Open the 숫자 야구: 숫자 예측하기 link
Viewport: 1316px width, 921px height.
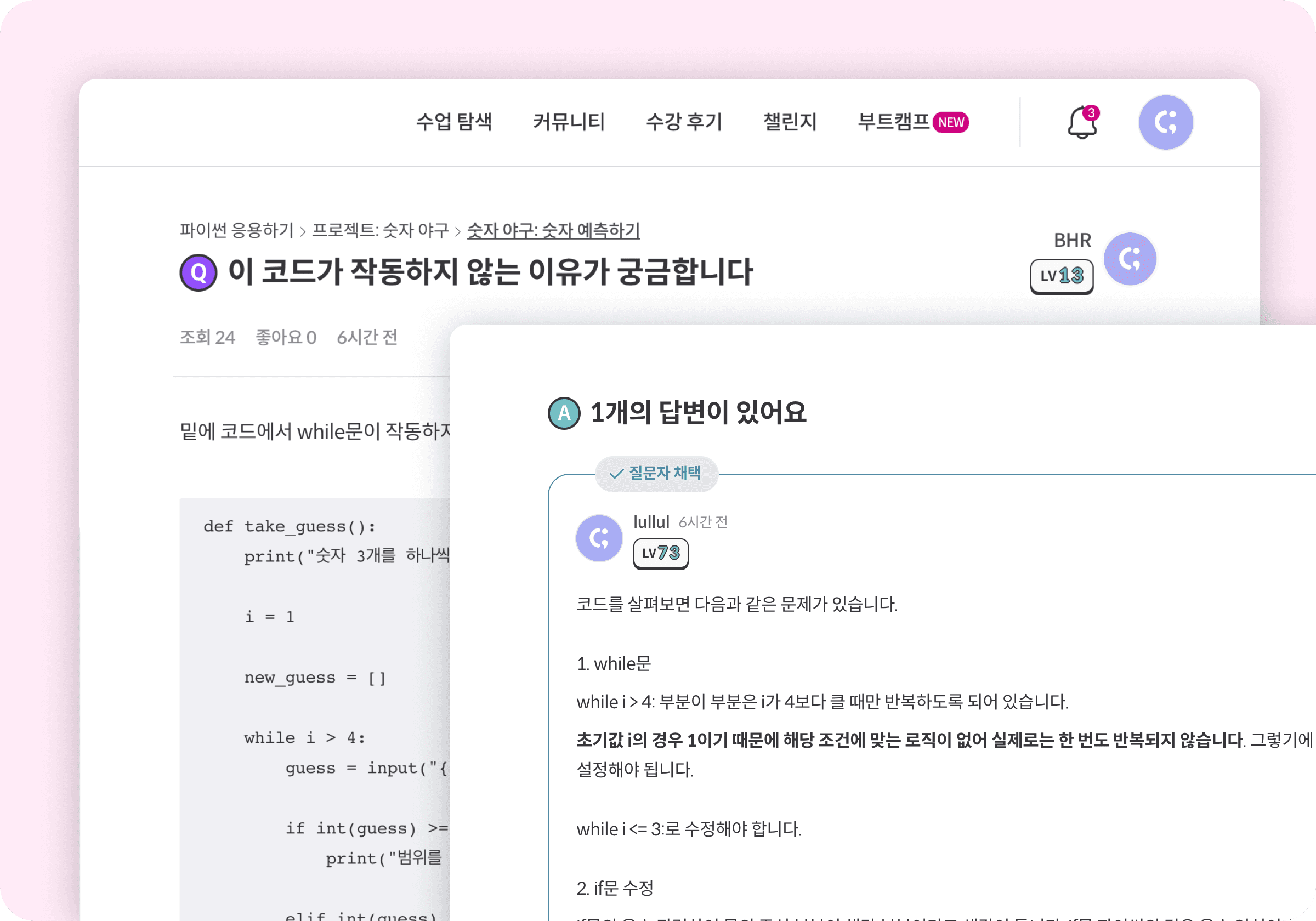point(553,230)
